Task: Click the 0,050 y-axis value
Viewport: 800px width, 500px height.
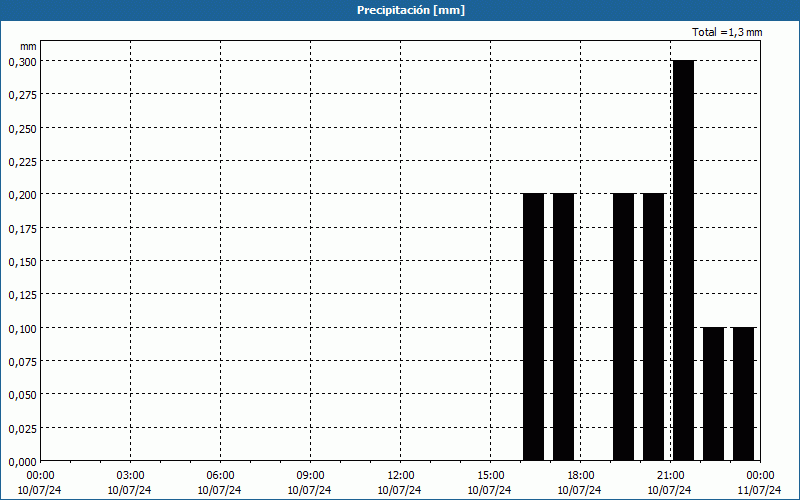Action: [x=22, y=395]
